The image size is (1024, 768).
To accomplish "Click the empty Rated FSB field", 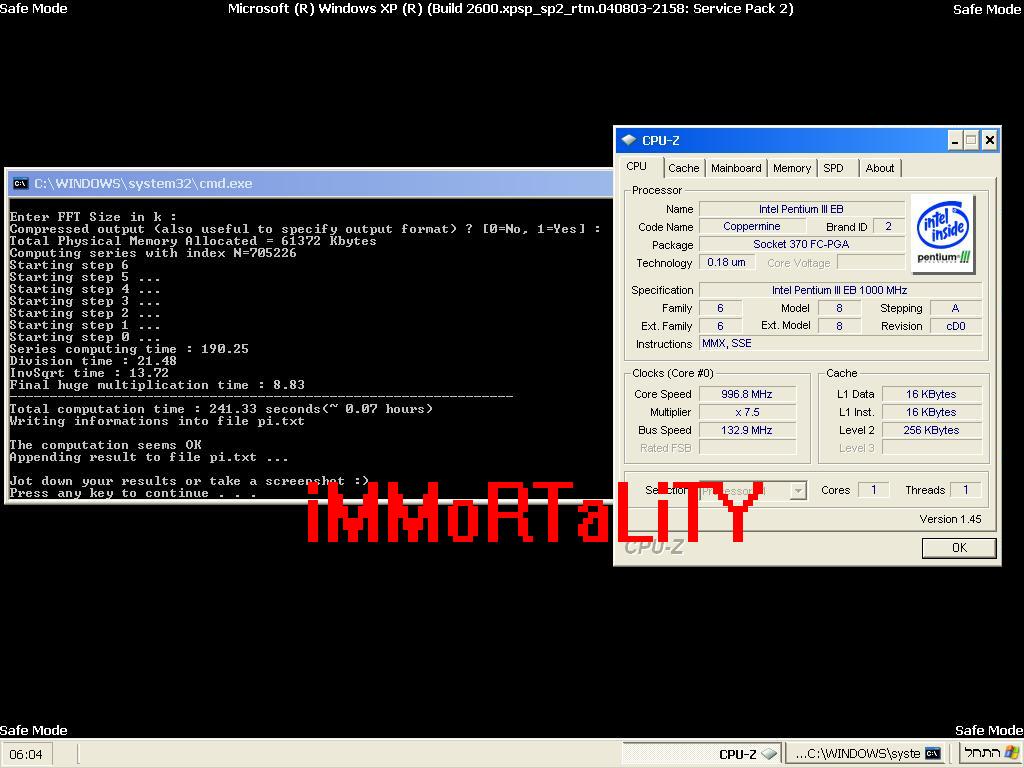I will [x=747, y=447].
